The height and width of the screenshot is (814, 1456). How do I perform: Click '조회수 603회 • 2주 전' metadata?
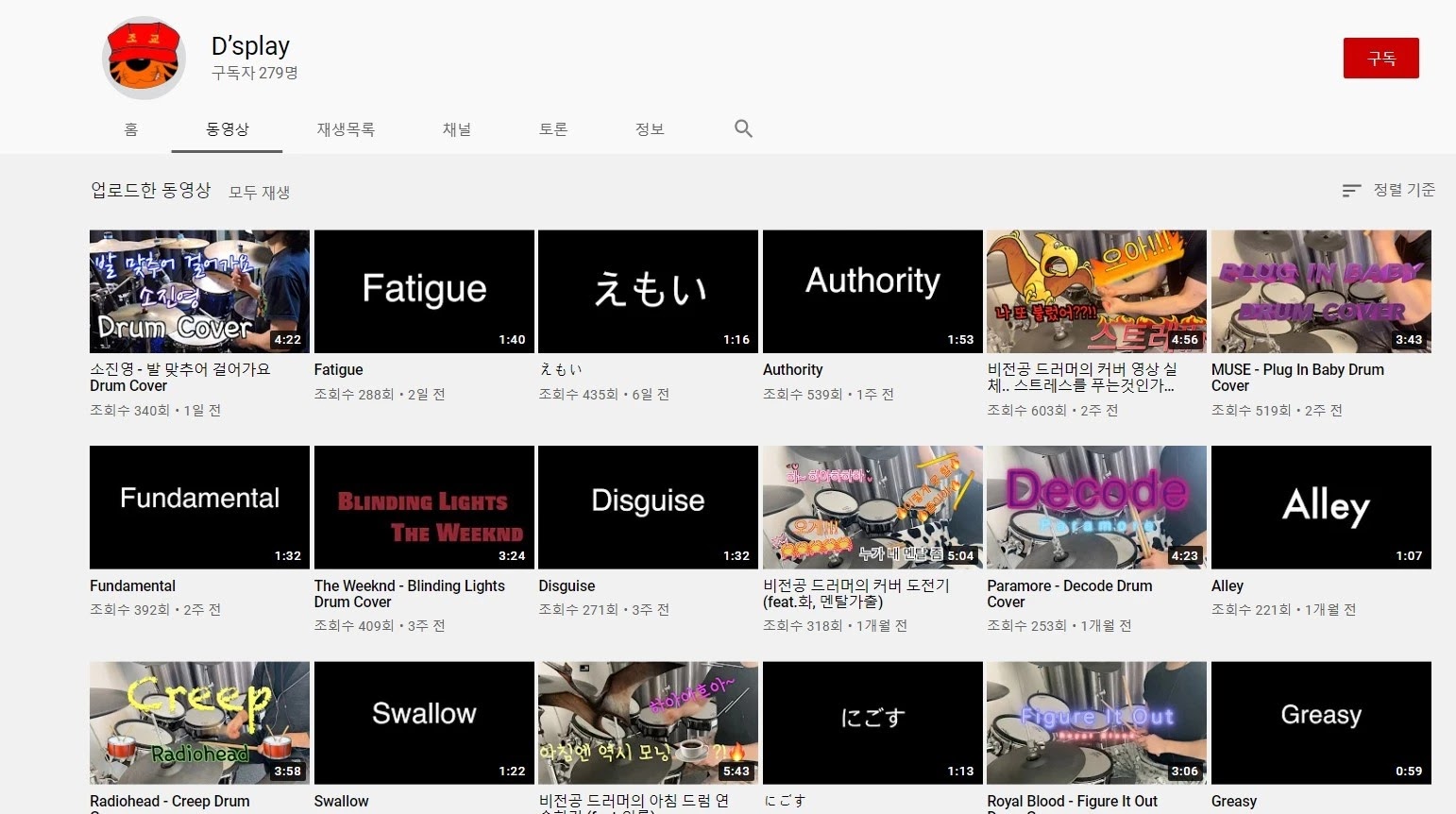[1052, 410]
